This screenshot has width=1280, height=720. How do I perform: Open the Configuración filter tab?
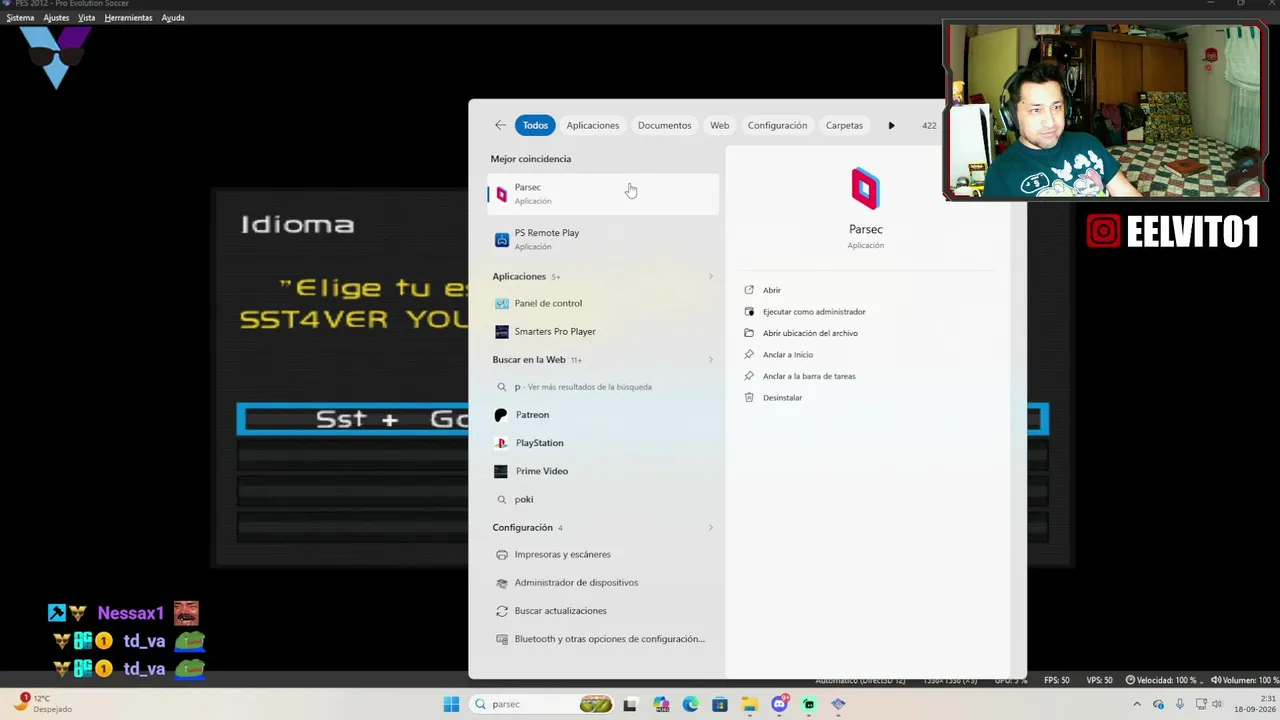point(777,125)
